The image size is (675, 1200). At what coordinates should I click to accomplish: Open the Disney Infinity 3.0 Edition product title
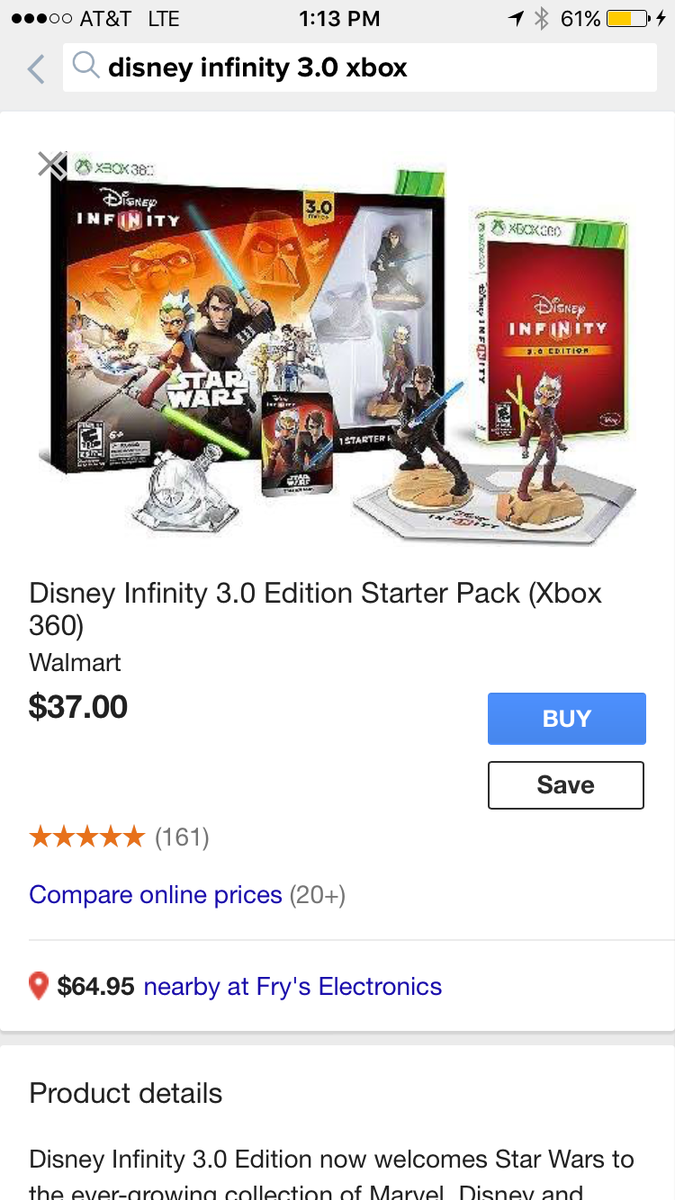tap(315, 608)
